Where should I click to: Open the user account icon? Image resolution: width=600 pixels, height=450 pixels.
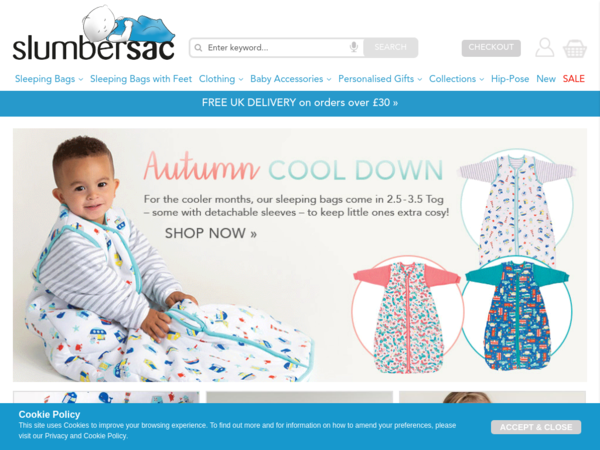(545, 47)
